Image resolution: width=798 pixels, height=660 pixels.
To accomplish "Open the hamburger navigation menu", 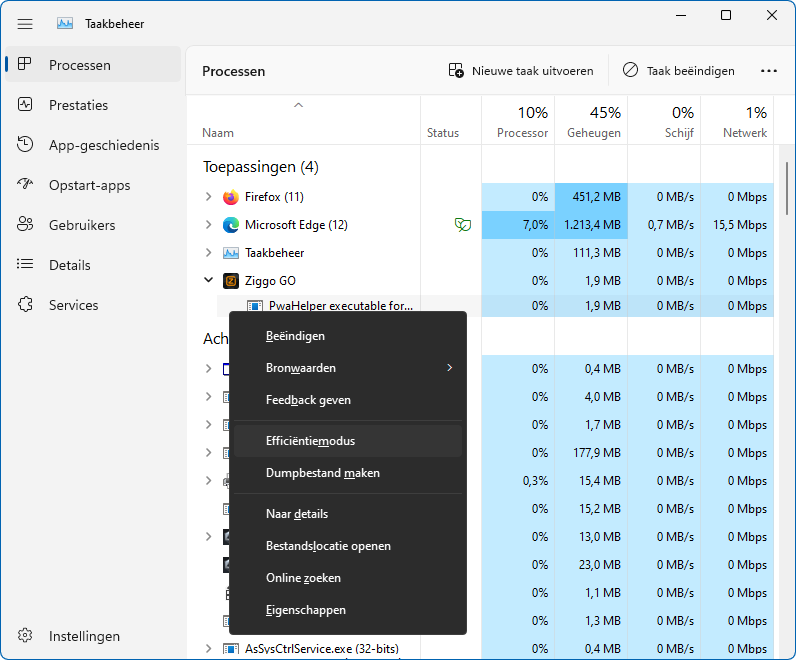I will coord(25,24).
